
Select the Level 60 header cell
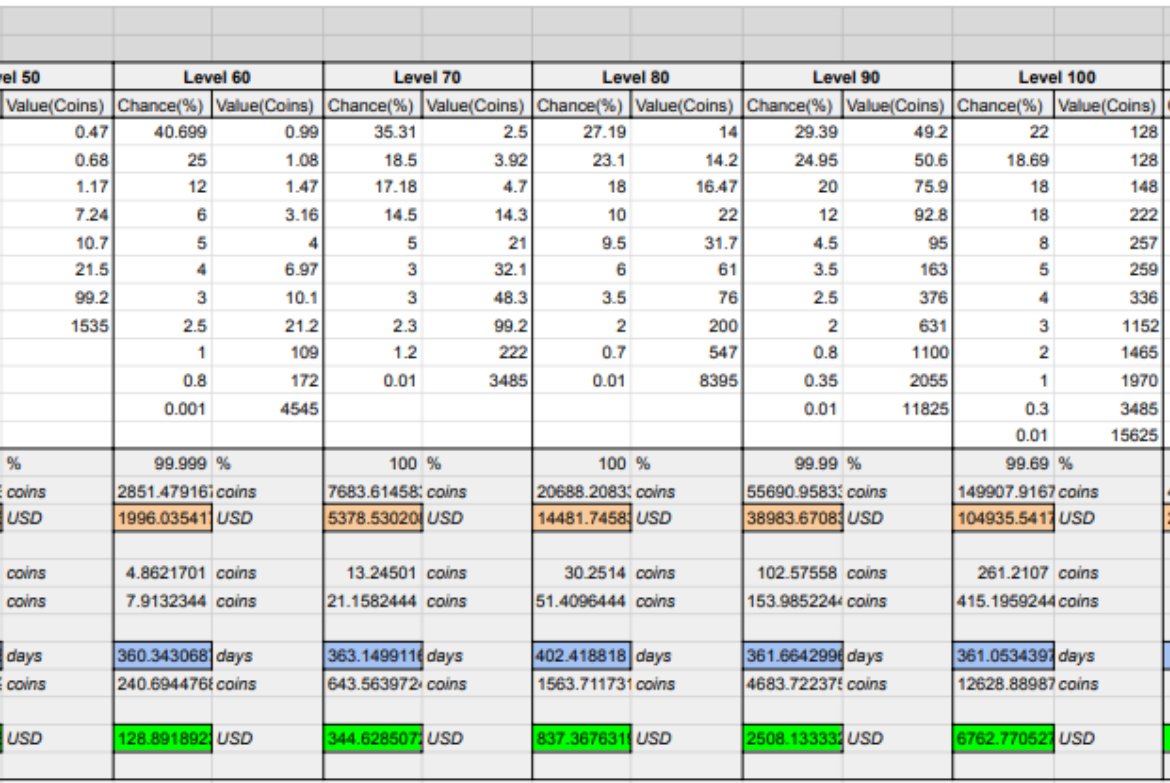click(x=218, y=77)
